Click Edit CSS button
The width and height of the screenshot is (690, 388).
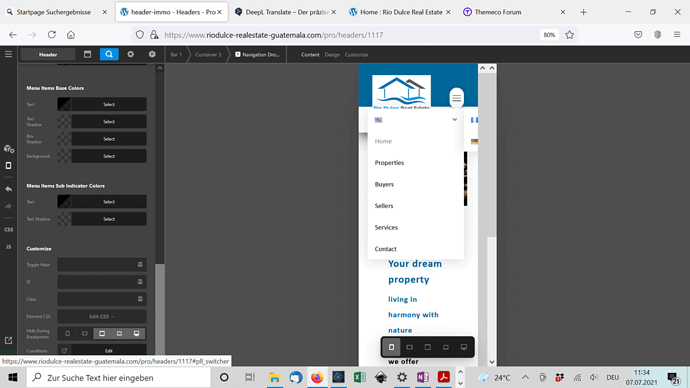tap(102, 316)
